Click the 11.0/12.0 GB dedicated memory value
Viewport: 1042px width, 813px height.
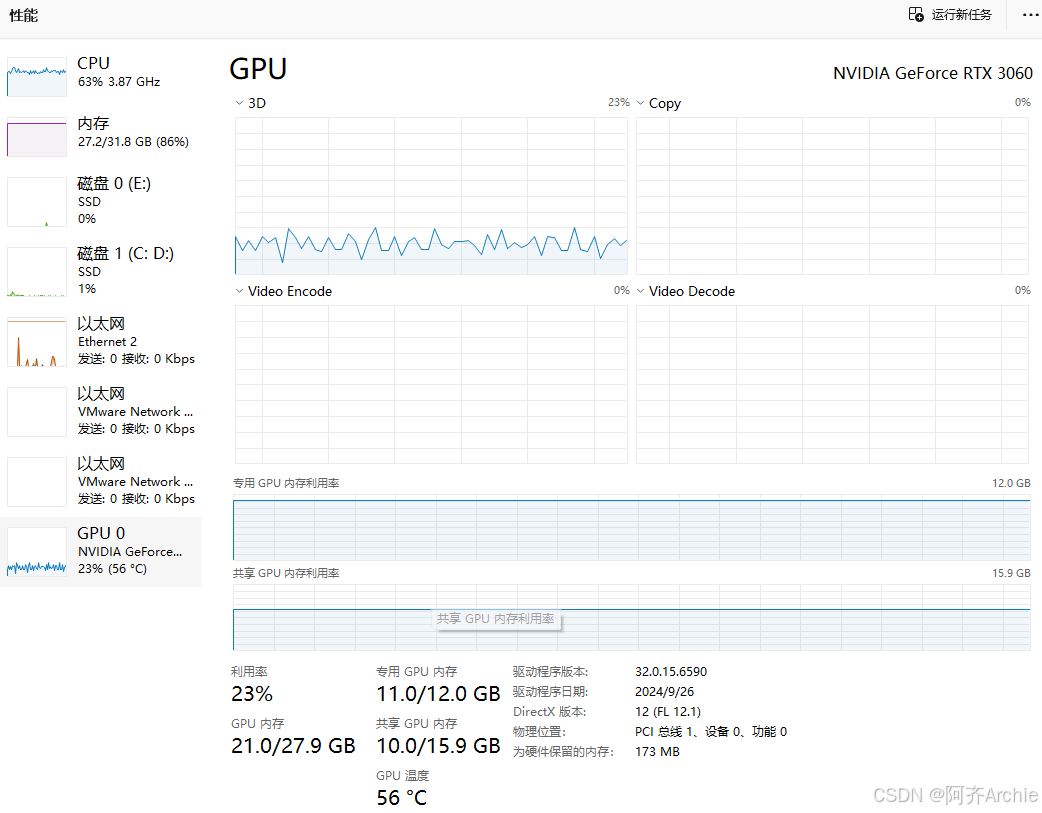click(x=438, y=694)
